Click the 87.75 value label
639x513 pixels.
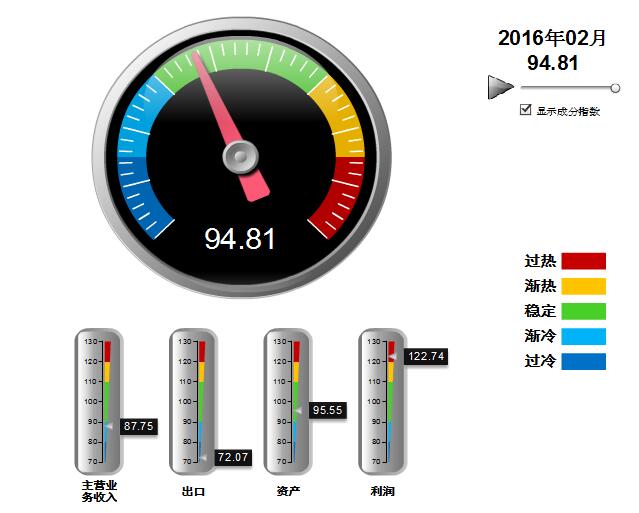(x=138, y=426)
